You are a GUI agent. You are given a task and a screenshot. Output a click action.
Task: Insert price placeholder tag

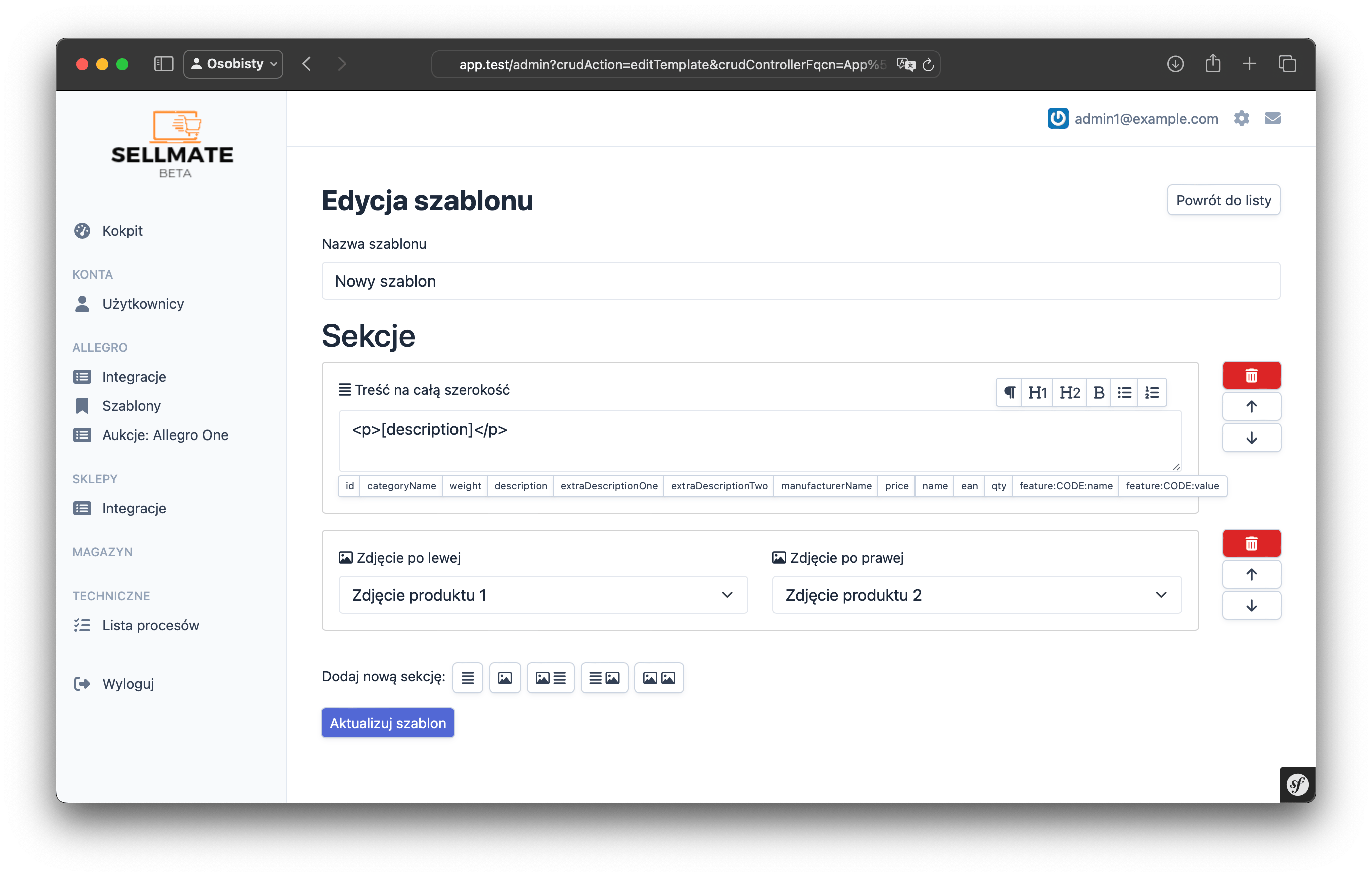coord(897,486)
